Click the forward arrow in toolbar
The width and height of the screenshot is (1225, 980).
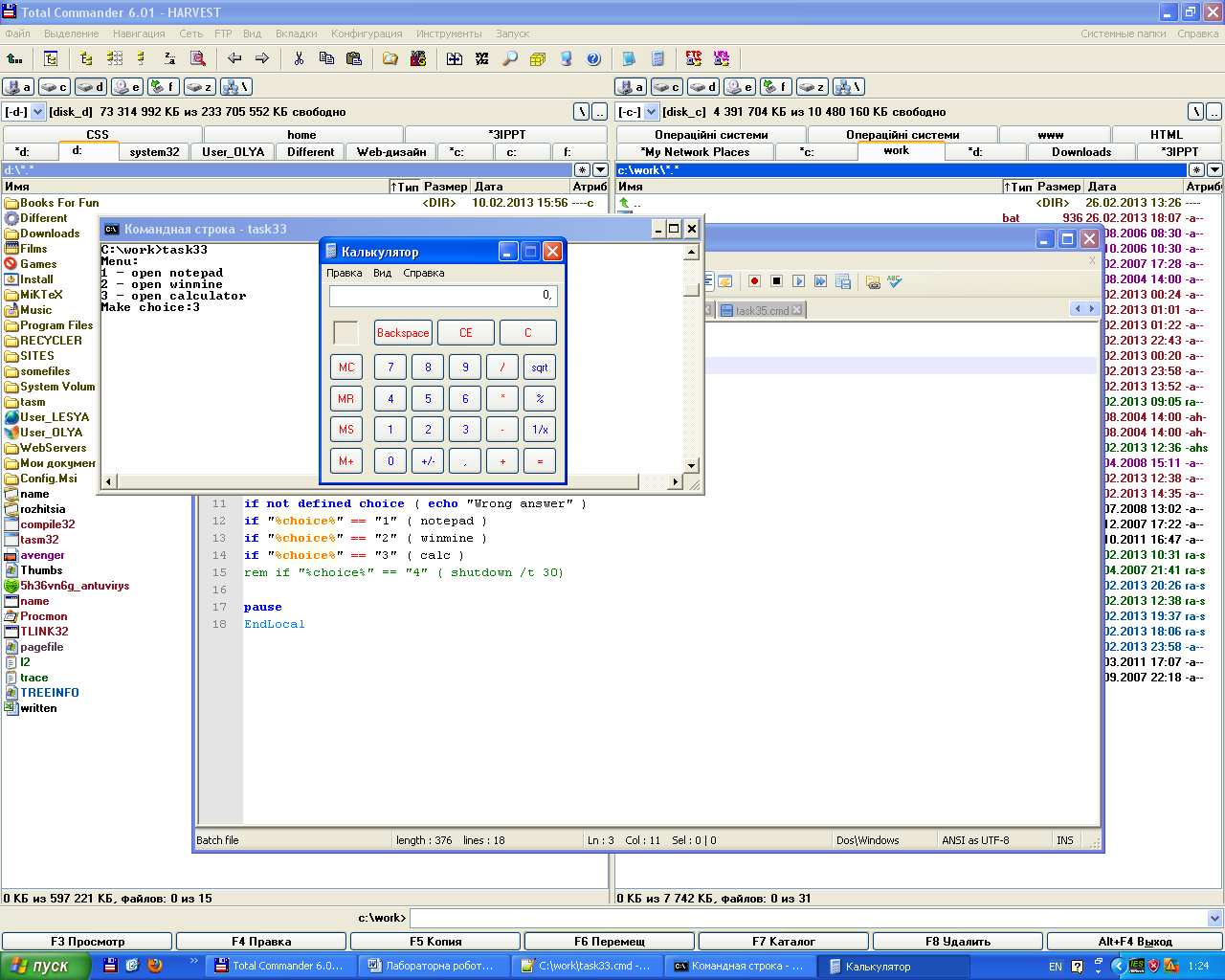(x=262, y=58)
